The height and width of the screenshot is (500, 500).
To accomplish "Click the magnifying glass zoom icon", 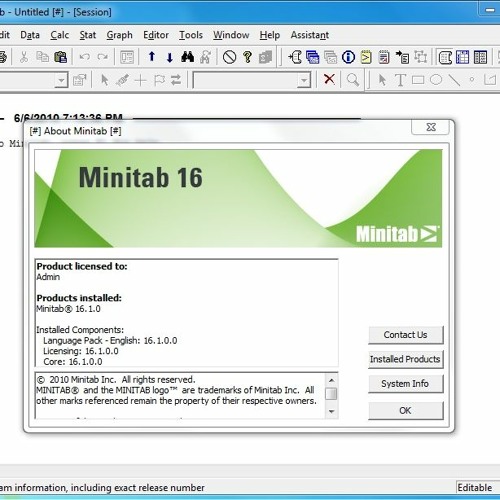I will coord(353,80).
